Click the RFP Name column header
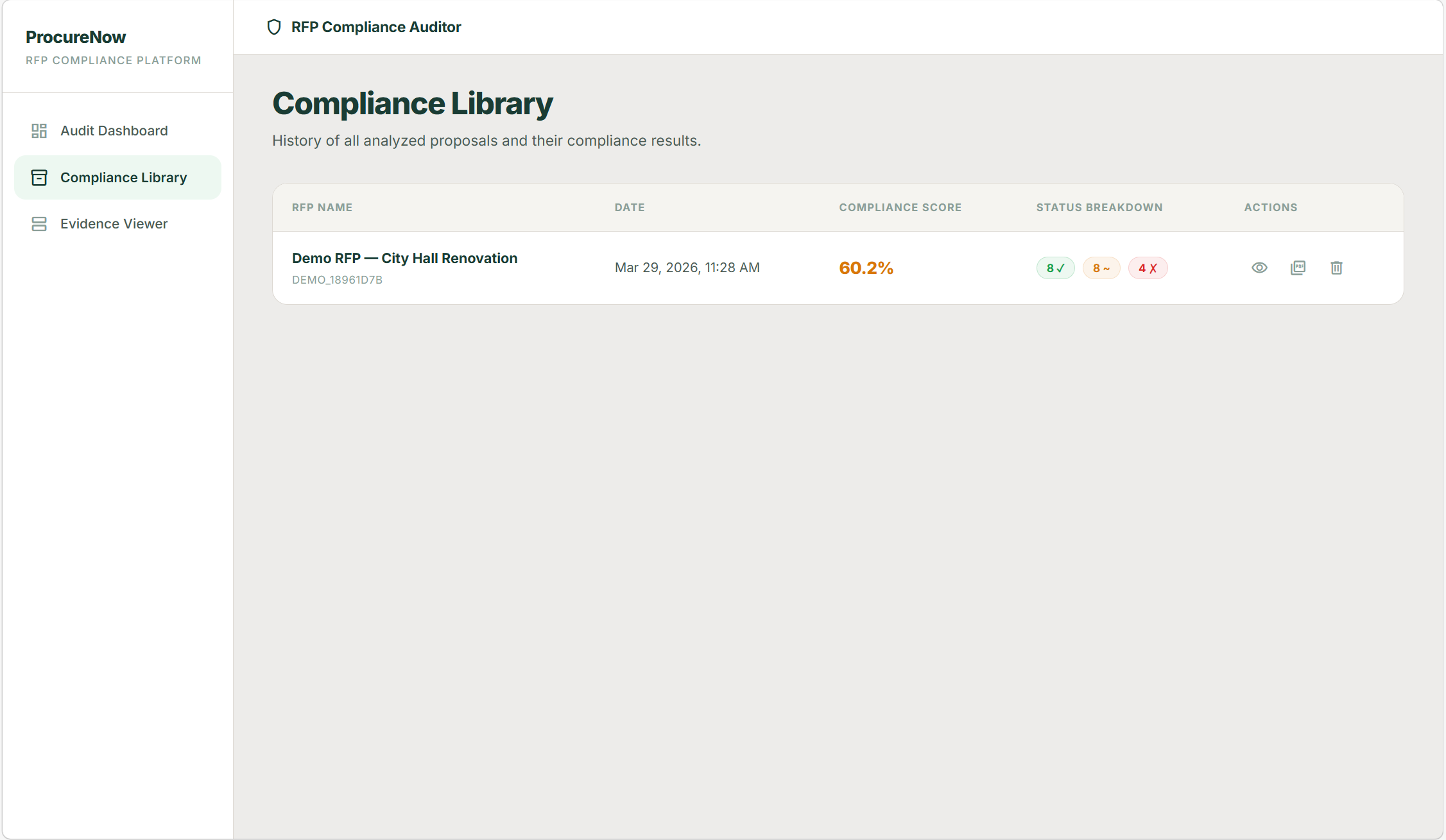Image resolution: width=1446 pixels, height=840 pixels. (322, 207)
